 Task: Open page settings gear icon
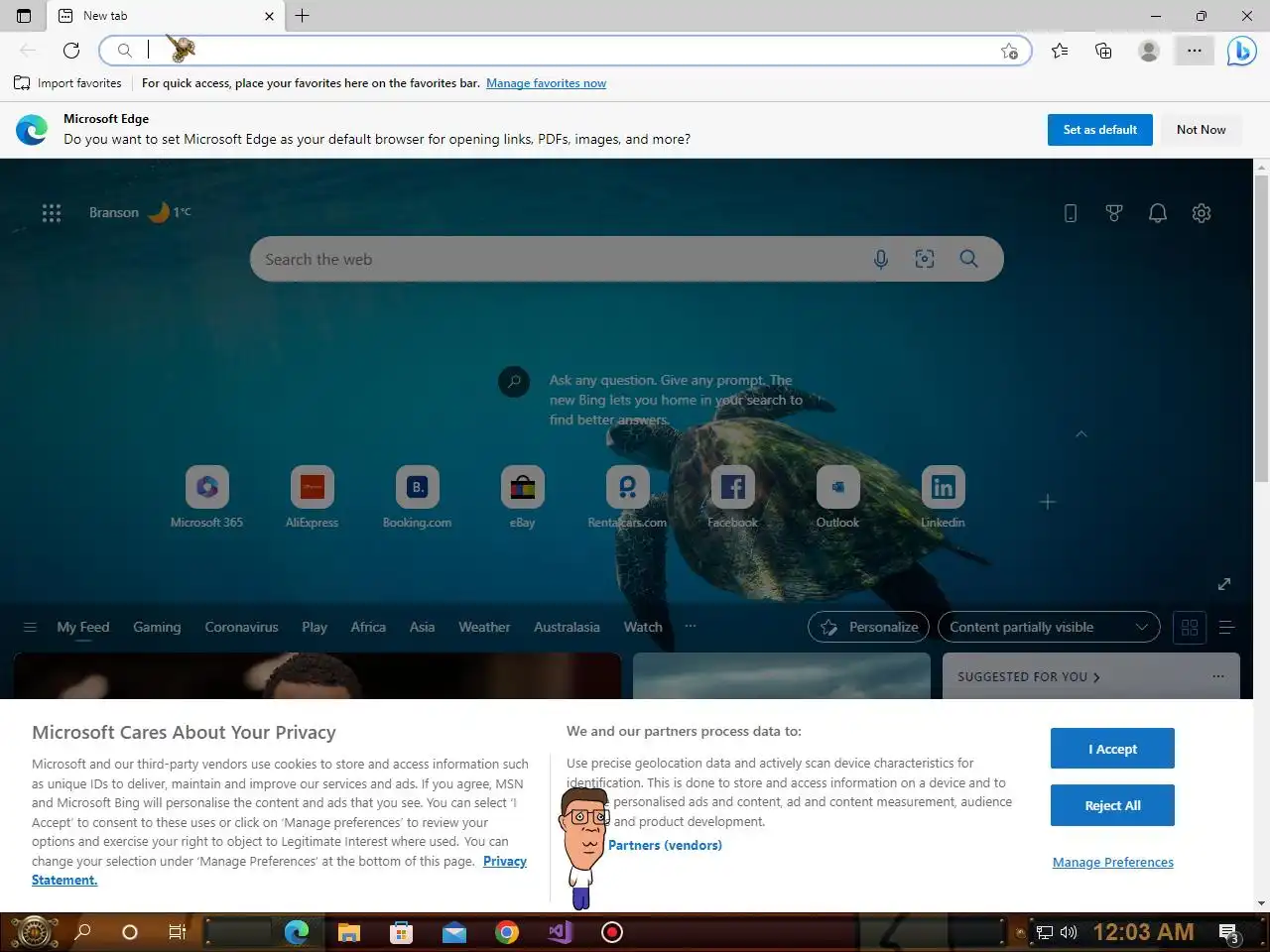click(1202, 213)
